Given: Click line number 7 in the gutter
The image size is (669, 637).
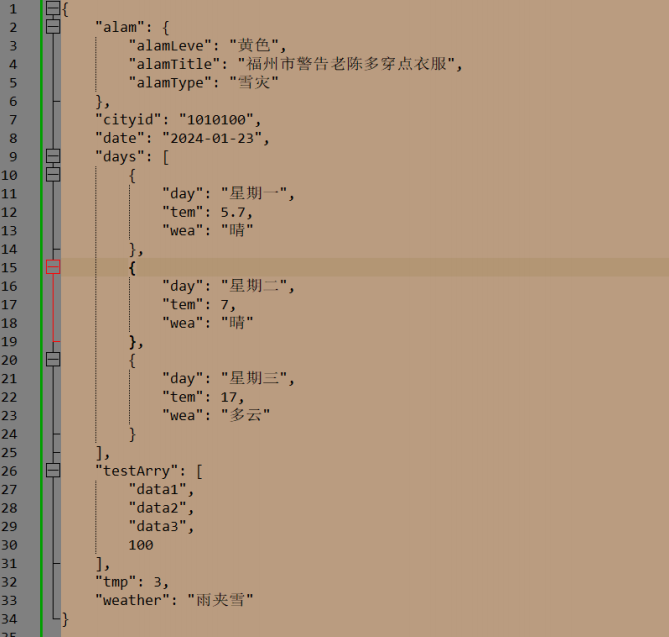Looking at the screenshot, I should [13, 120].
